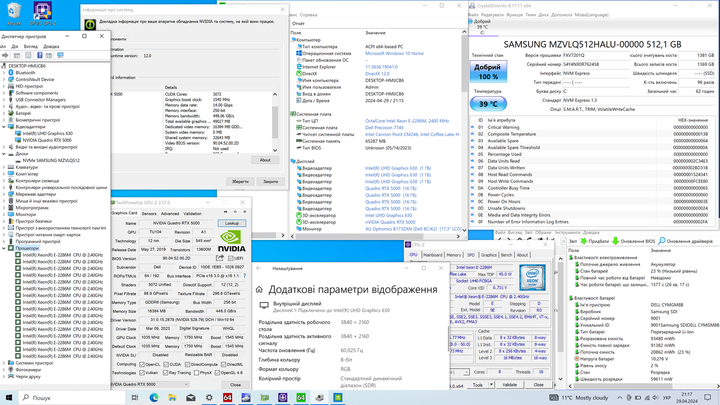Image resolution: width=720 pixels, height=405 pixels.
Task: Click the NVIDIA logo in GPU-Z
Action: pyautogui.click(x=231, y=241)
